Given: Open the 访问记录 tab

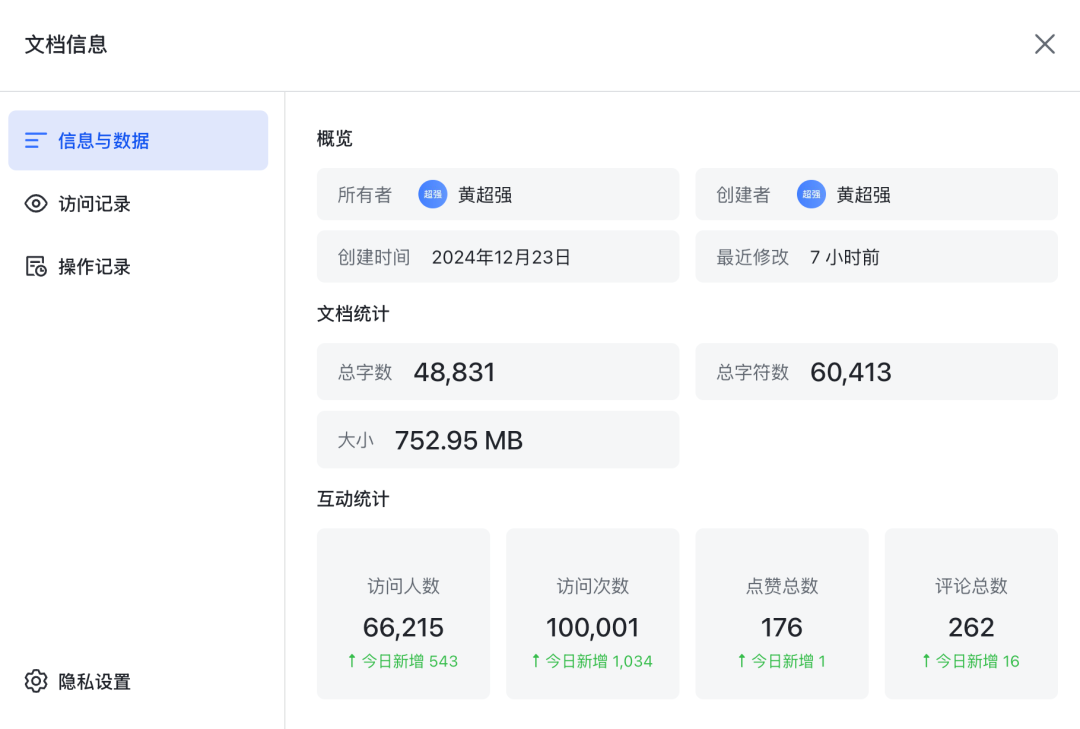Looking at the screenshot, I should (x=94, y=204).
